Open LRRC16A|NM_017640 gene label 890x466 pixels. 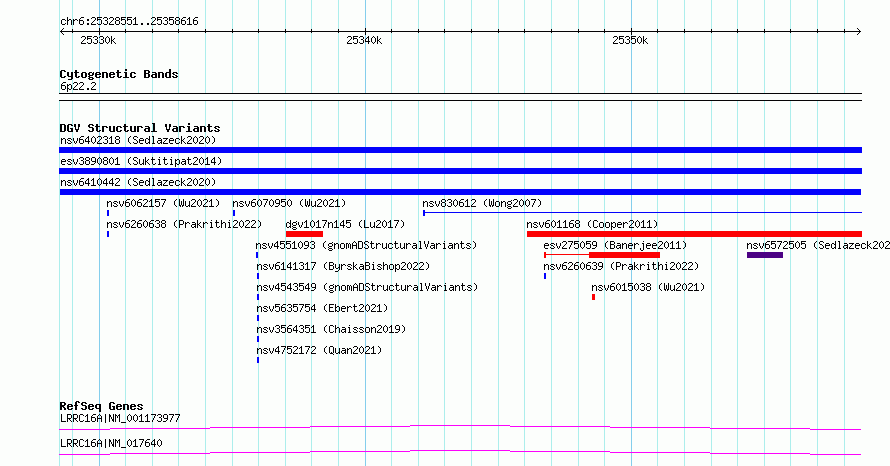(111, 443)
